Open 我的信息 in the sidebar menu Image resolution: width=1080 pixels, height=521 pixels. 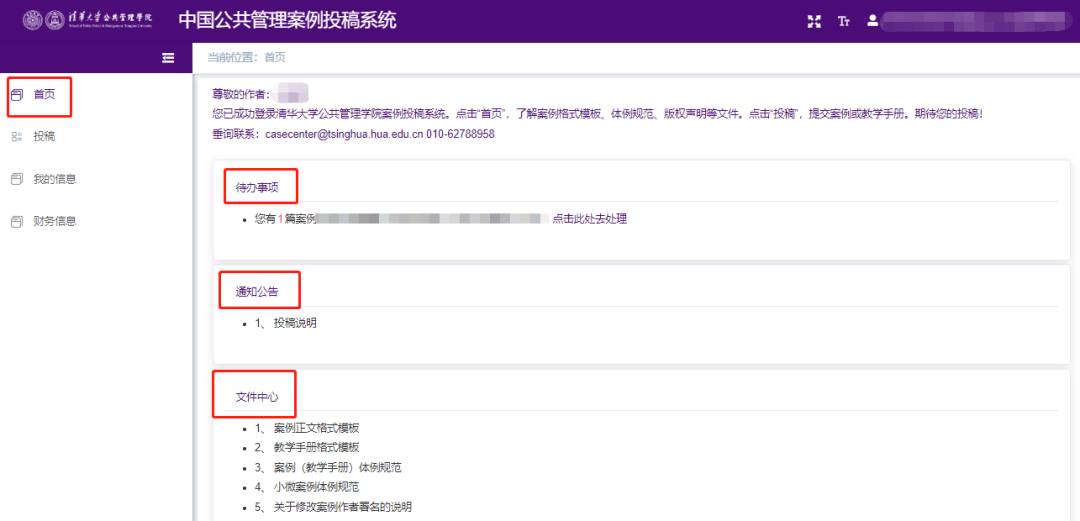point(54,179)
